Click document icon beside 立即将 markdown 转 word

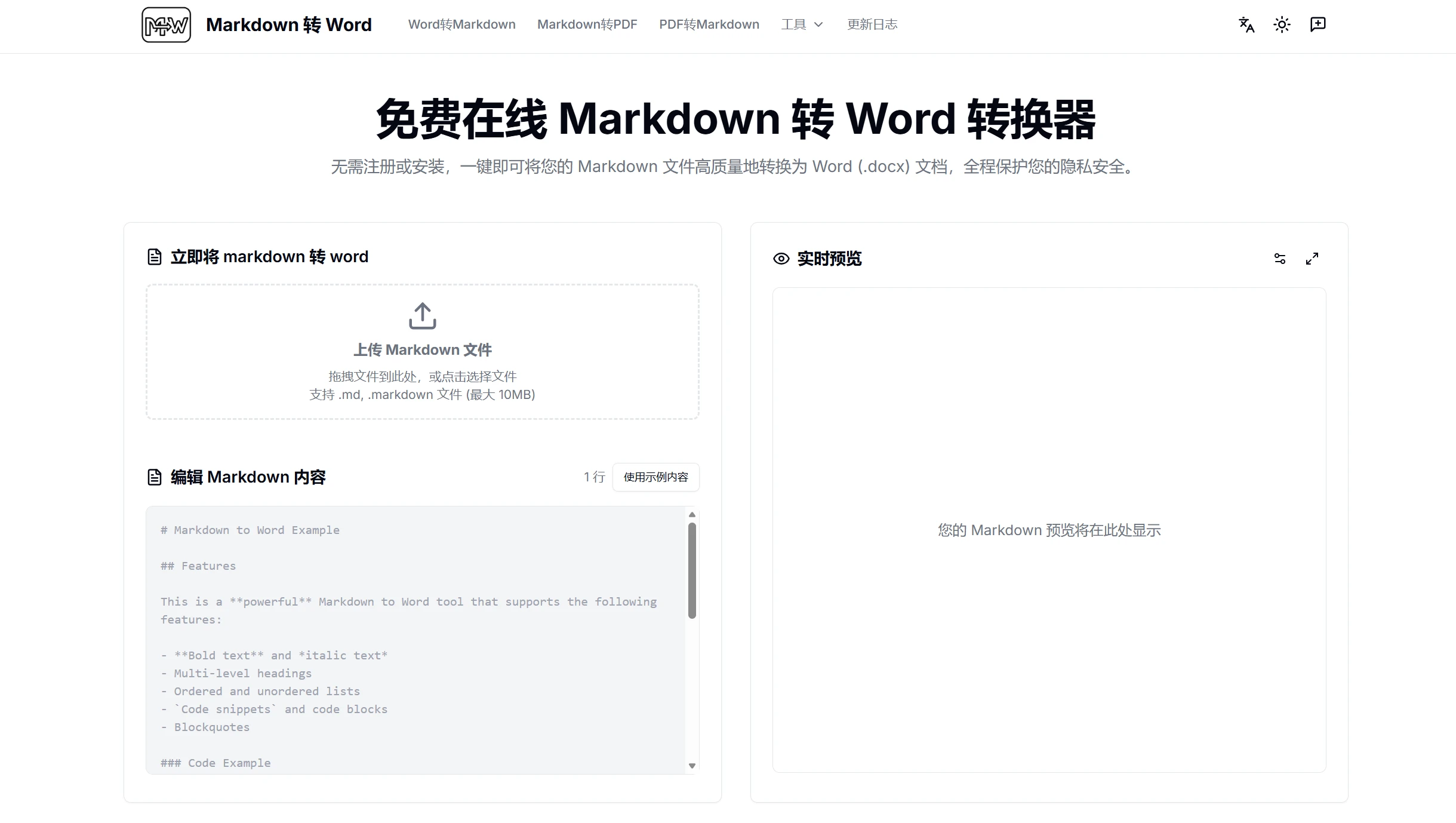coord(155,257)
